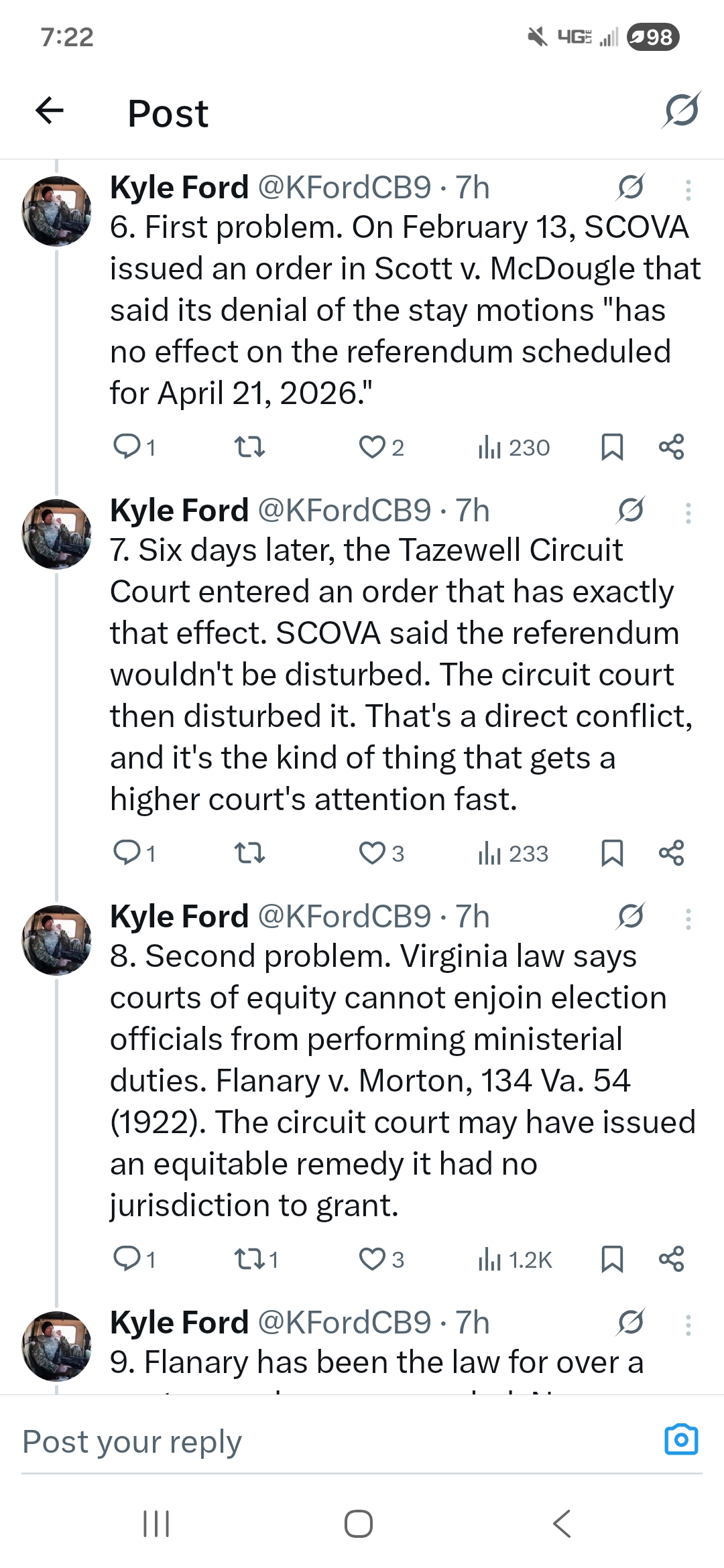Open camera icon in reply bar

681,1439
